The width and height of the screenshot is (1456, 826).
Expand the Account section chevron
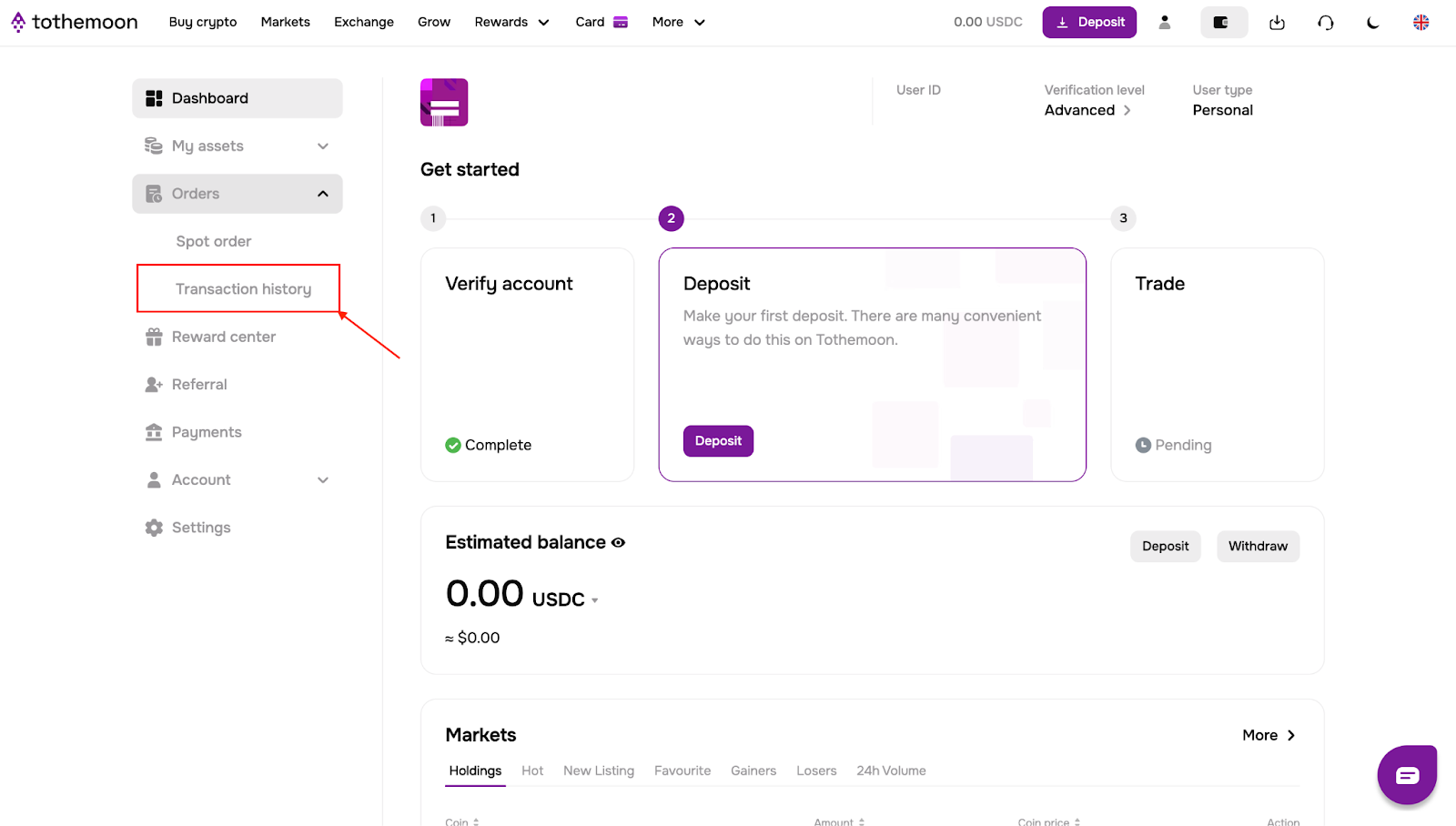323,480
